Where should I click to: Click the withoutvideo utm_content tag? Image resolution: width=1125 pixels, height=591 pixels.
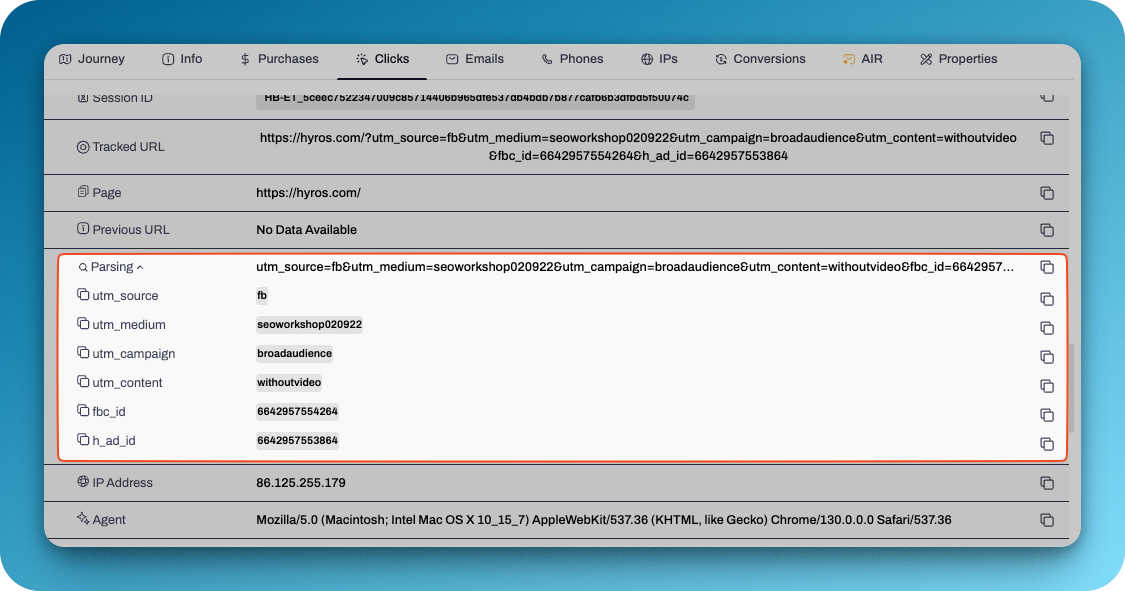289,382
